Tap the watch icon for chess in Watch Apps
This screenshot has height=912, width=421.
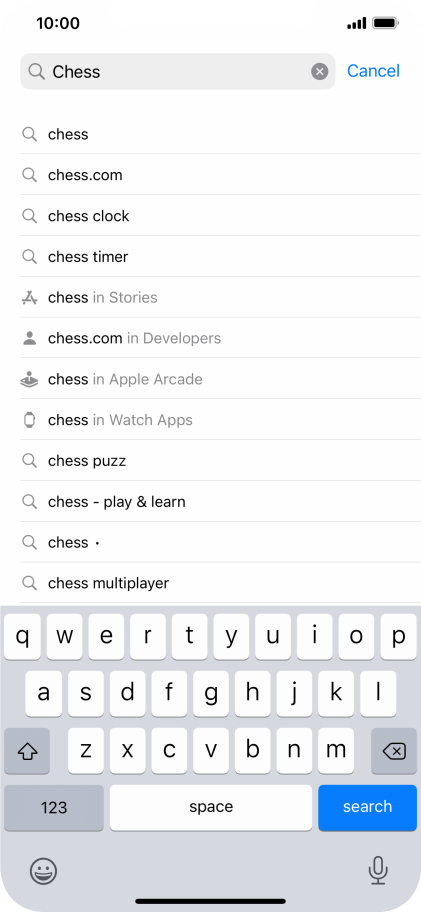pyautogui.click(x=30, y=420)
